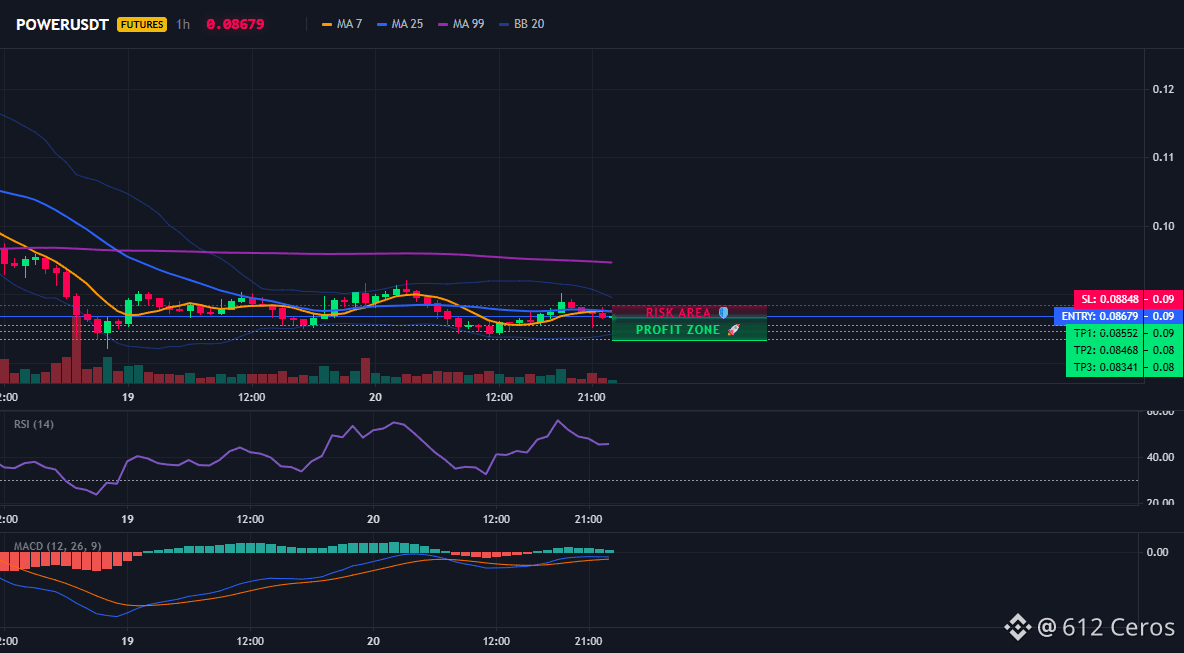Click the PROFIT ZONE rocket box
The width and height of the screenshot is (1184, 653).
[689, 330]
